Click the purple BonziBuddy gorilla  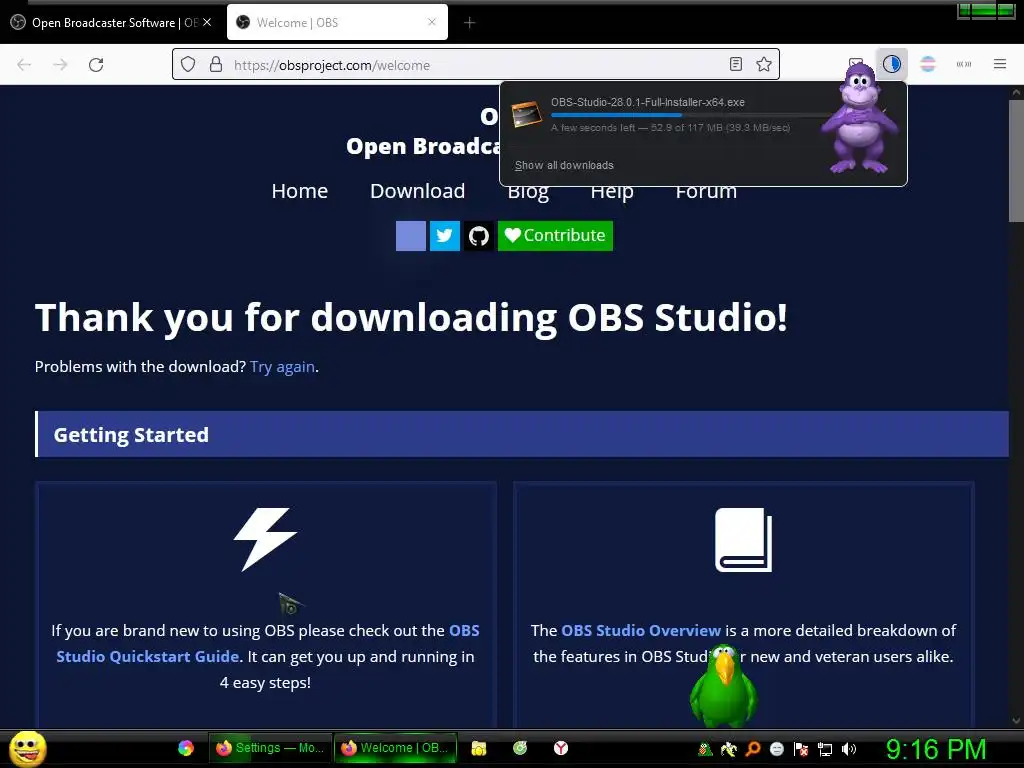tap(858, 121)
